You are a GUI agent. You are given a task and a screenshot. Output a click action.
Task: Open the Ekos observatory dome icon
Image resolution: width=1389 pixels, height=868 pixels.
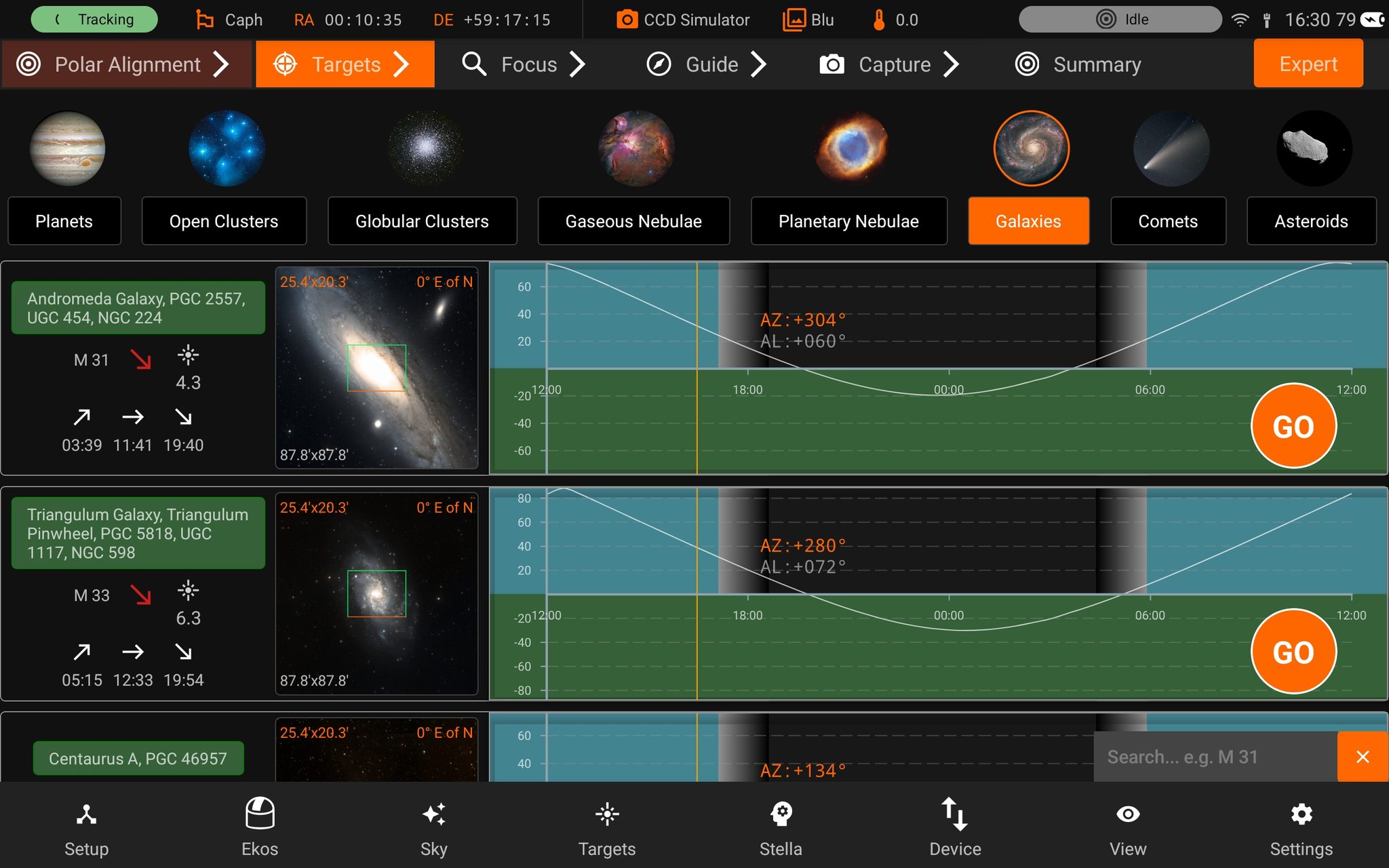(260, 813)
